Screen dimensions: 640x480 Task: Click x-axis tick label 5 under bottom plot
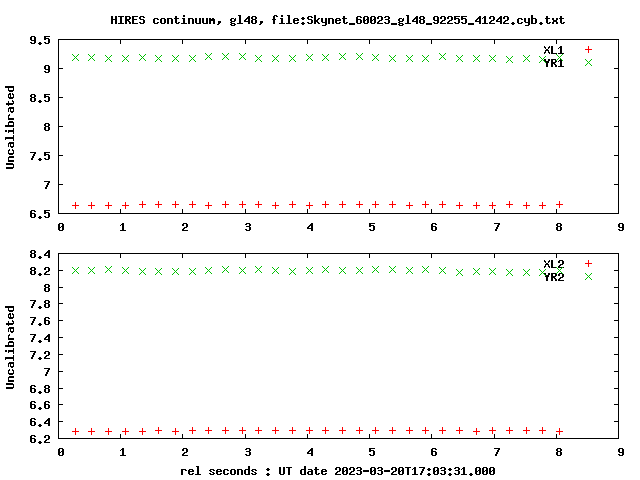pos(372,452)
